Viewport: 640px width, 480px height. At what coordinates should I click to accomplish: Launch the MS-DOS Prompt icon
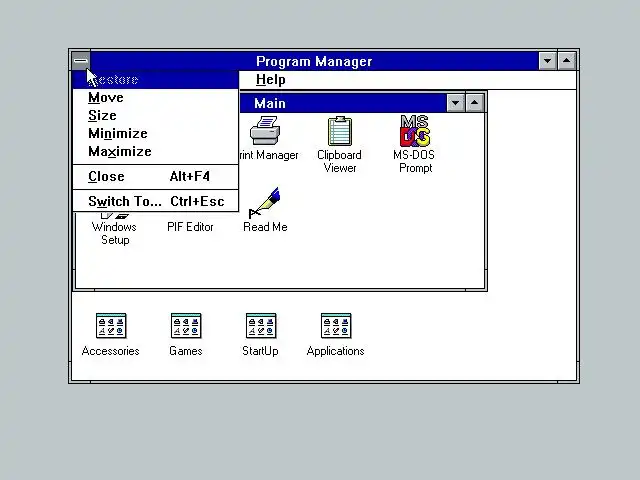pyautogui.click(x=415, y=131)
